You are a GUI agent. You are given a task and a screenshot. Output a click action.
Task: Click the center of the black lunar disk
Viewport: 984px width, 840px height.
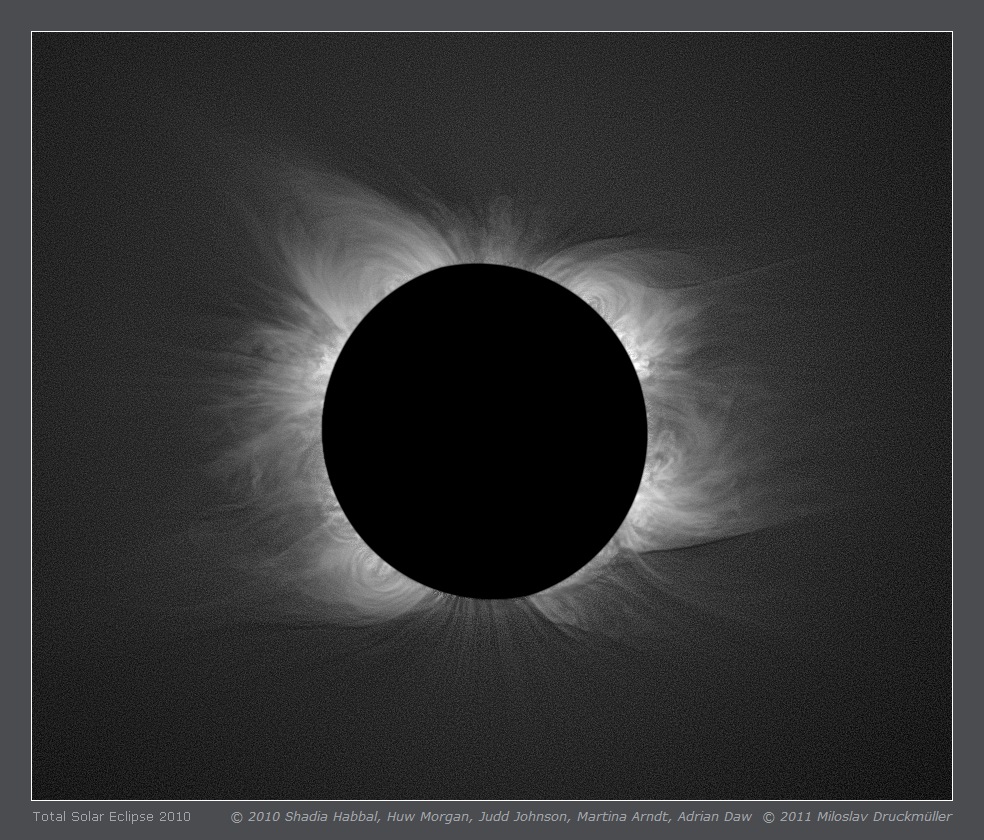(x=485, y=431)
